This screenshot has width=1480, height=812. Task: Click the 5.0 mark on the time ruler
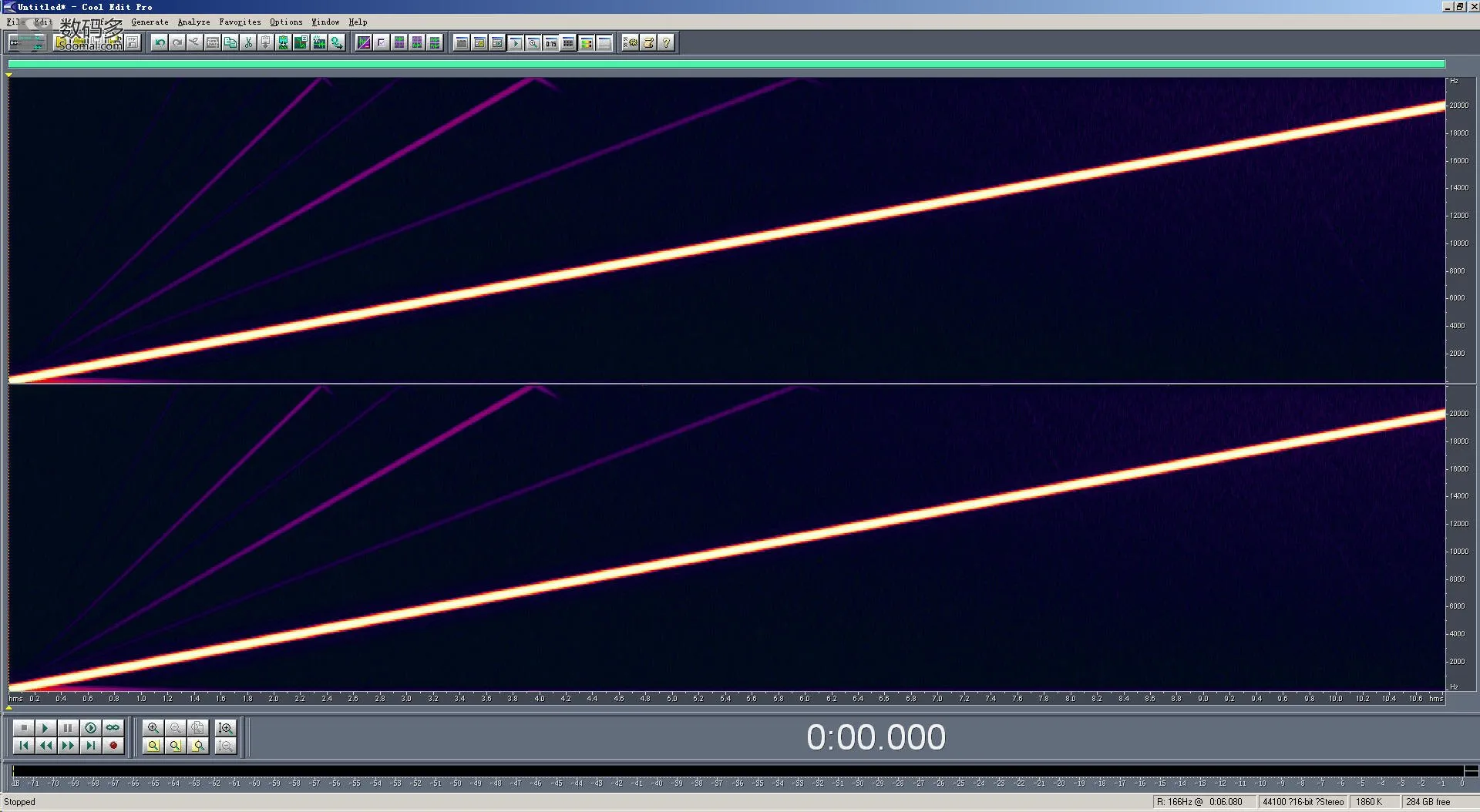coord(672,699)
